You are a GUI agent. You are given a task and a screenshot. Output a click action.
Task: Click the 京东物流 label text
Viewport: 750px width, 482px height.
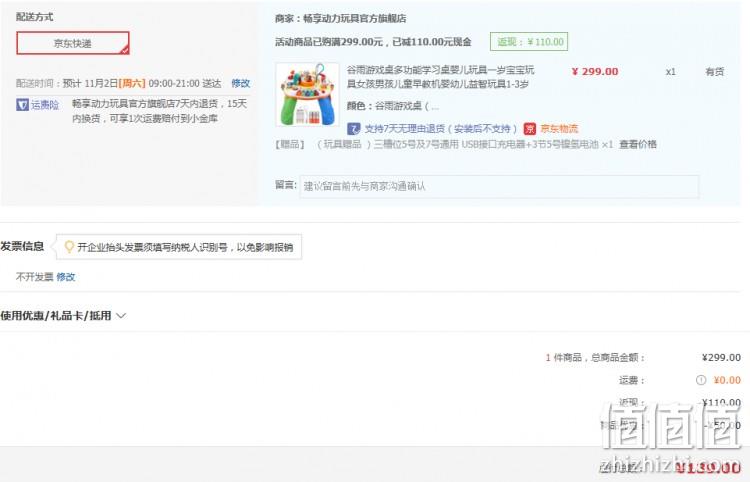559,129
